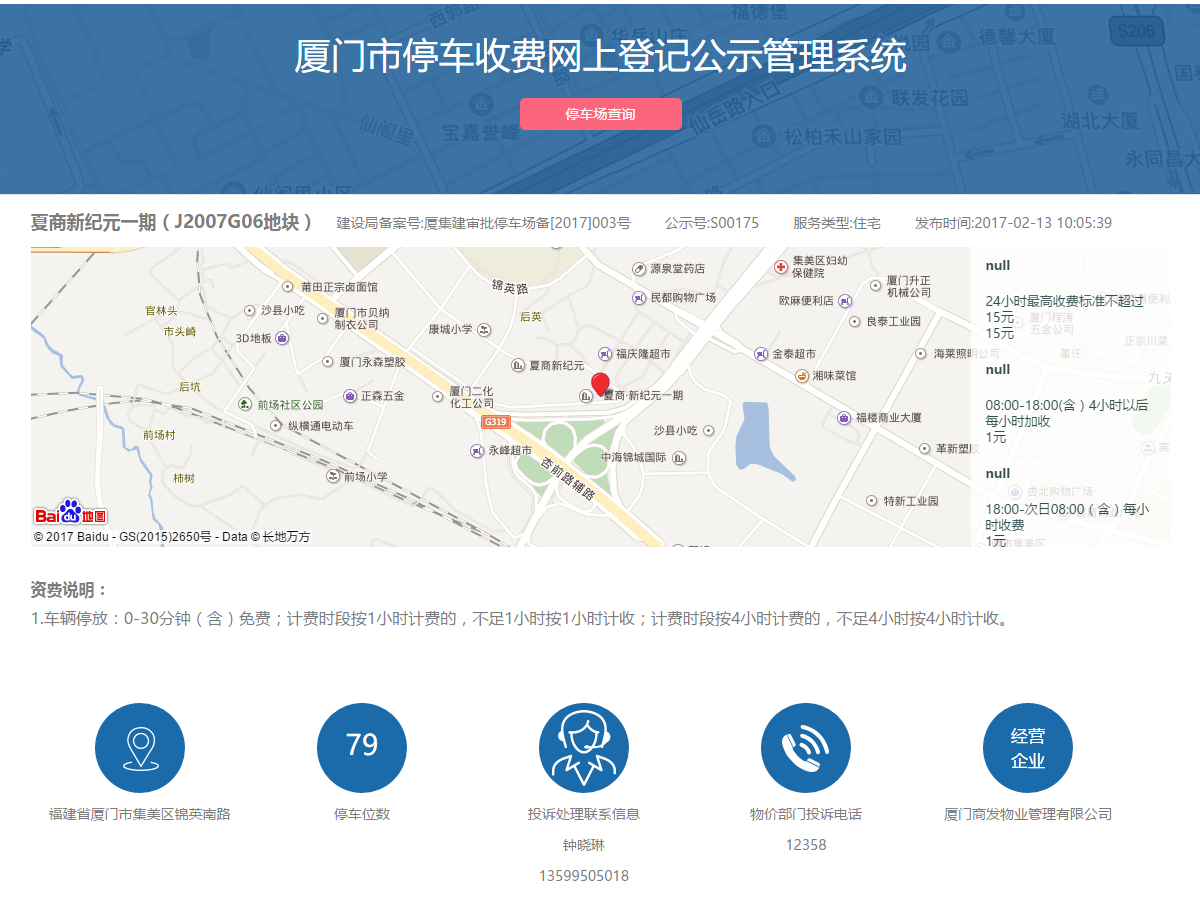Click address 福建省厦门市集美区锦英南路
The image size is (1200, 900).
(x=140, y=814)
